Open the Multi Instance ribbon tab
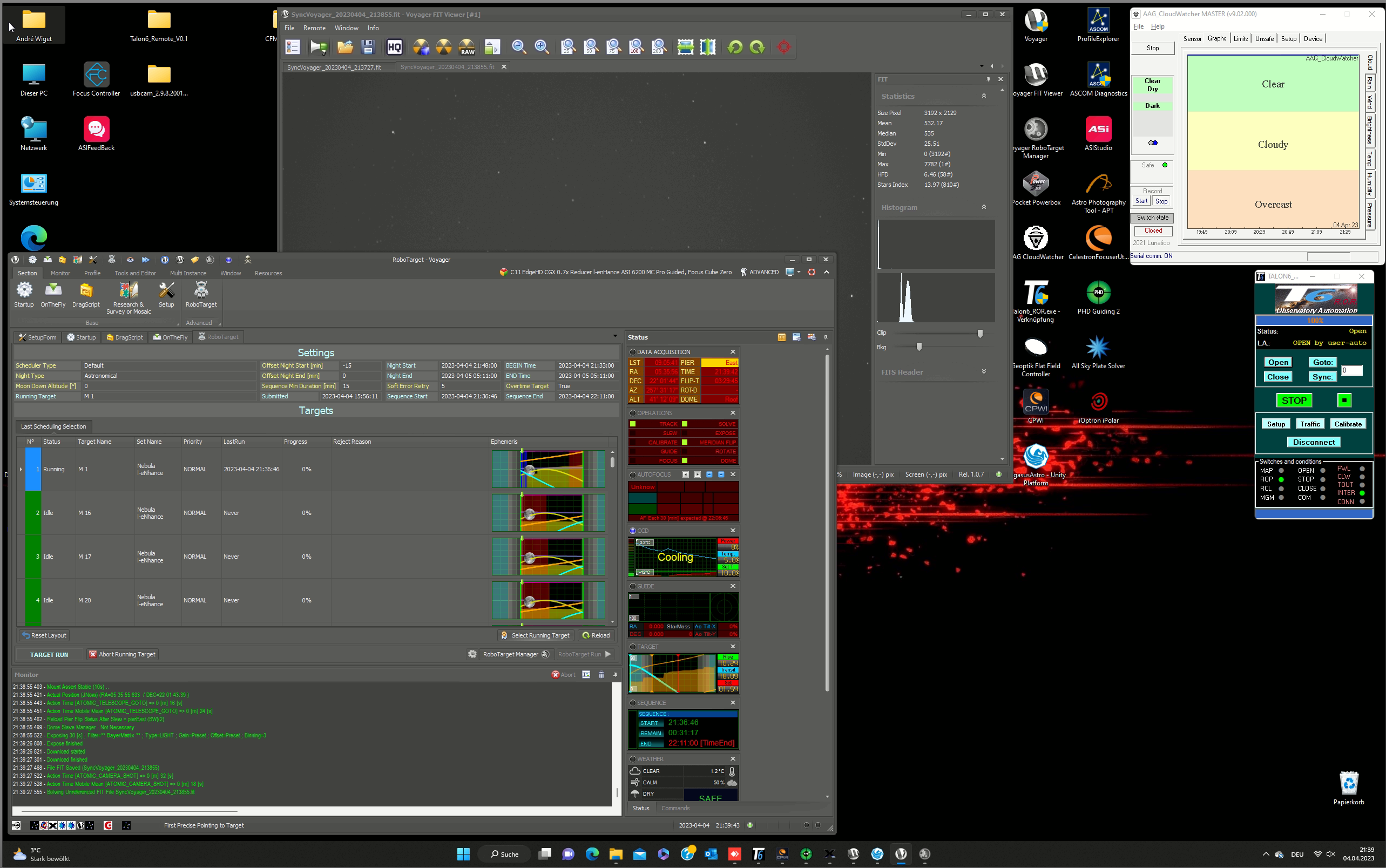The width and height of the screenshot is (1386, 868). [188, 273]
